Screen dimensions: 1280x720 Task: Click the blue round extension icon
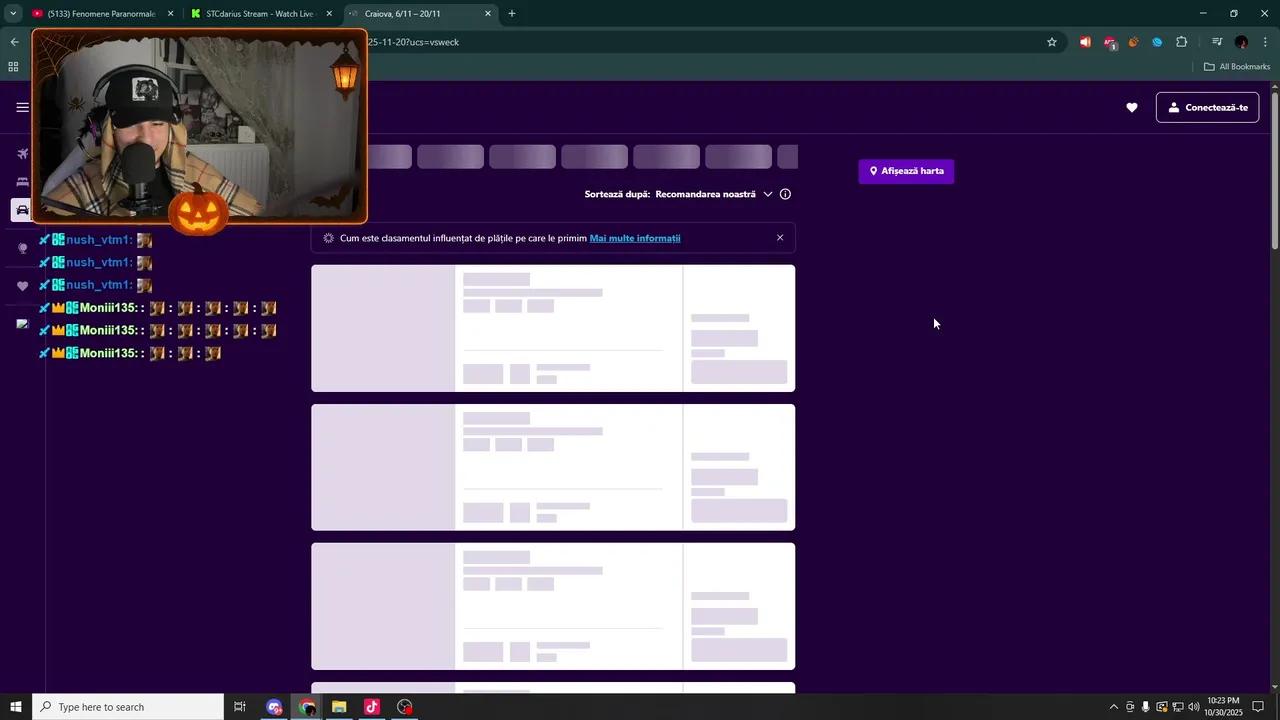coord(1157,42)
